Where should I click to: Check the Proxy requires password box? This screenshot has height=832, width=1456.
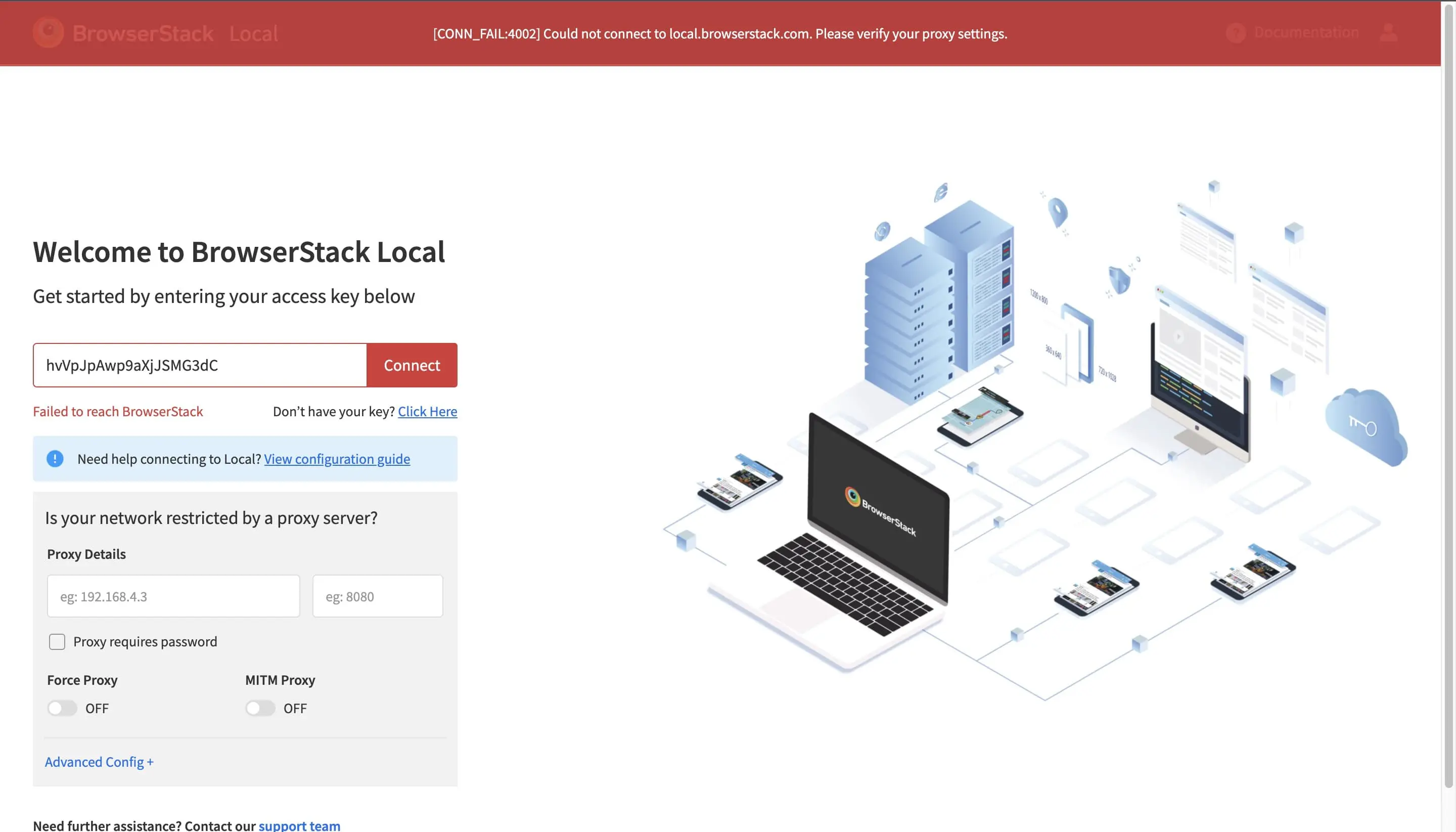pyautogui.click(x=57, y=641)
